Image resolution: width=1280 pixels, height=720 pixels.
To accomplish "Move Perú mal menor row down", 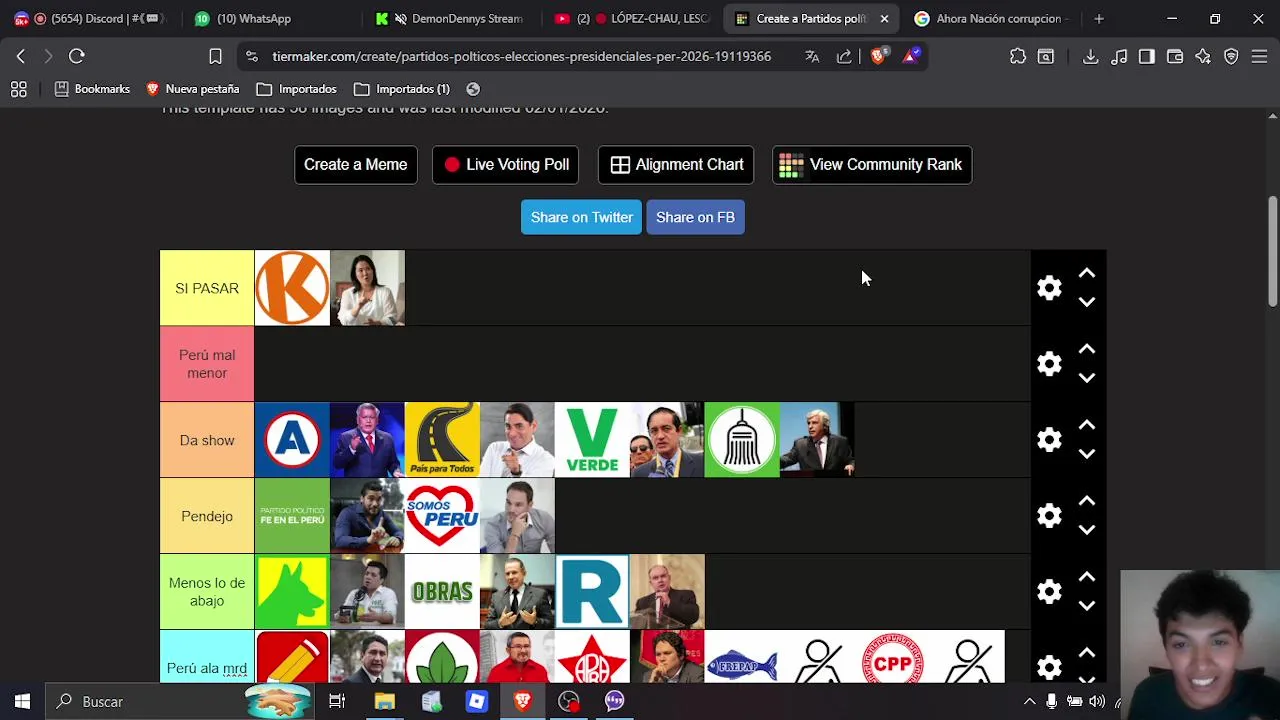I will coord(1087,378).
